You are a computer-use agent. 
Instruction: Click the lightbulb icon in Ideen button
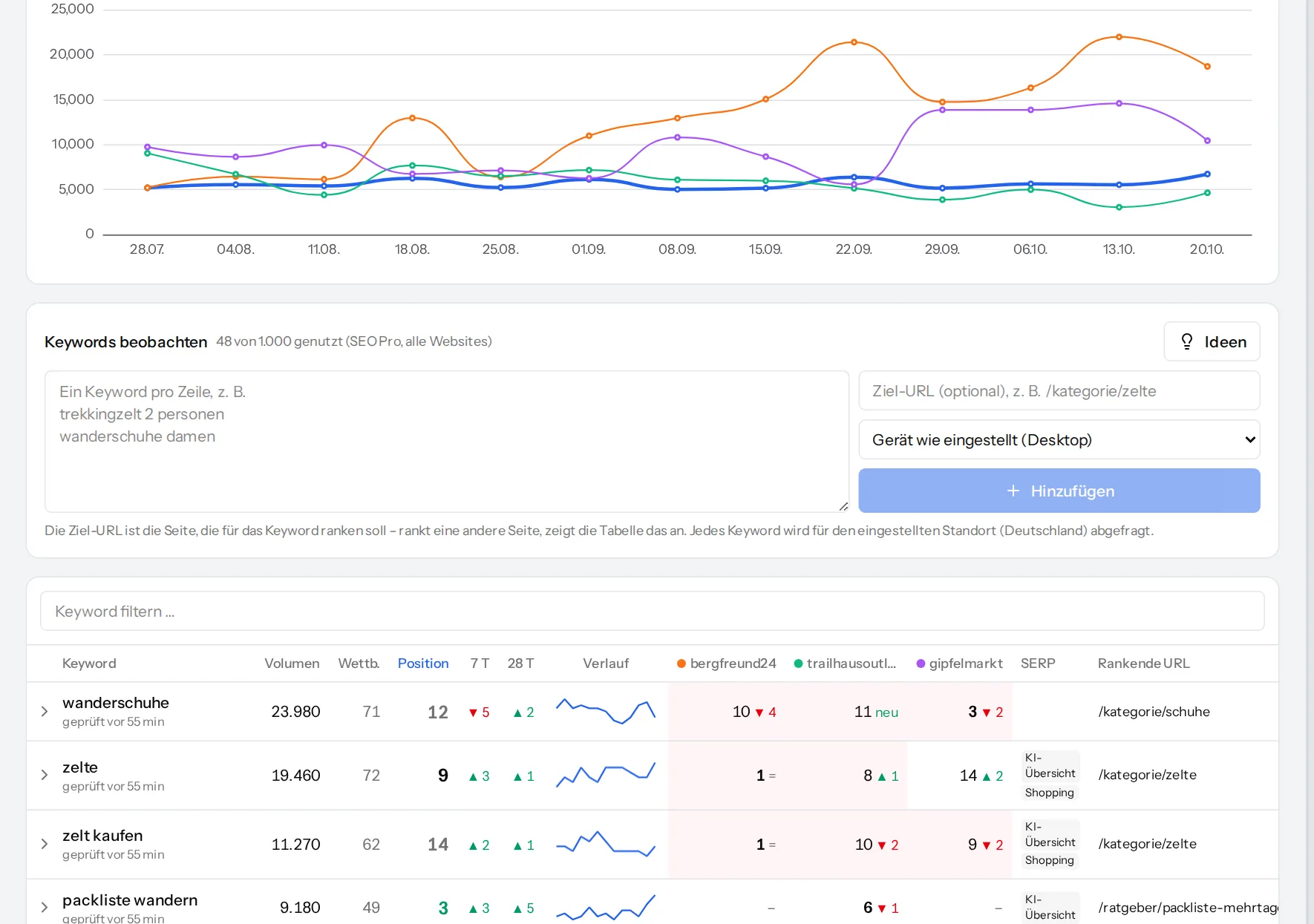[1187, 341]
